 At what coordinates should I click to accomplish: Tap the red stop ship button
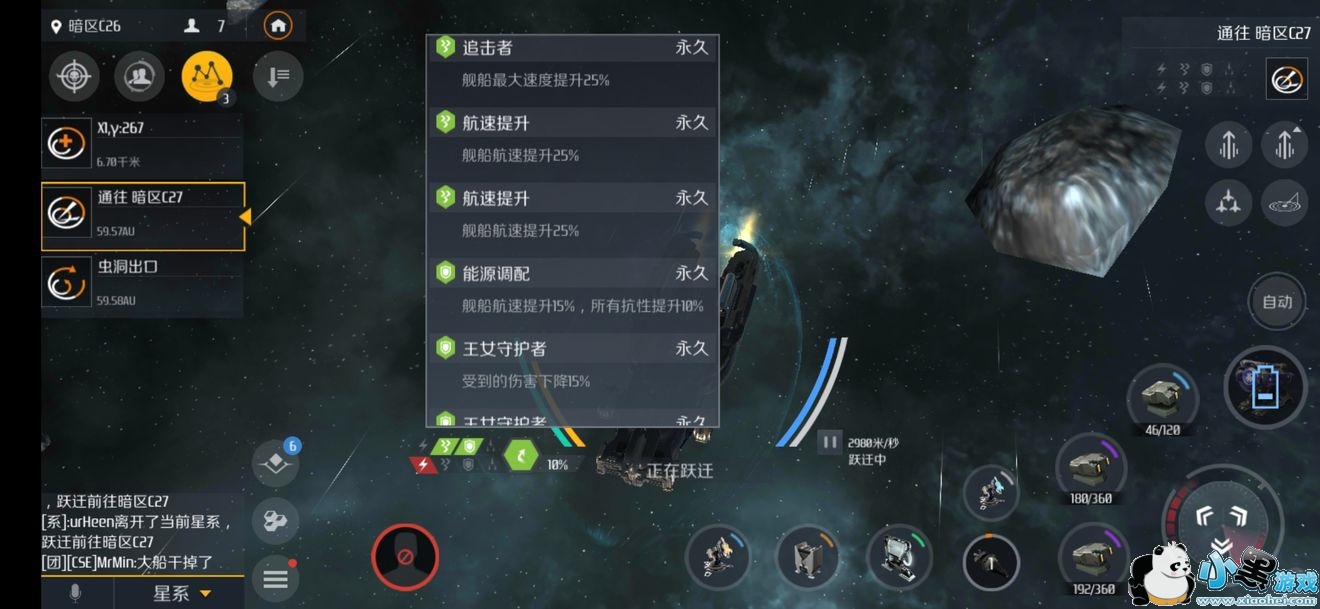tap(405, 553)
